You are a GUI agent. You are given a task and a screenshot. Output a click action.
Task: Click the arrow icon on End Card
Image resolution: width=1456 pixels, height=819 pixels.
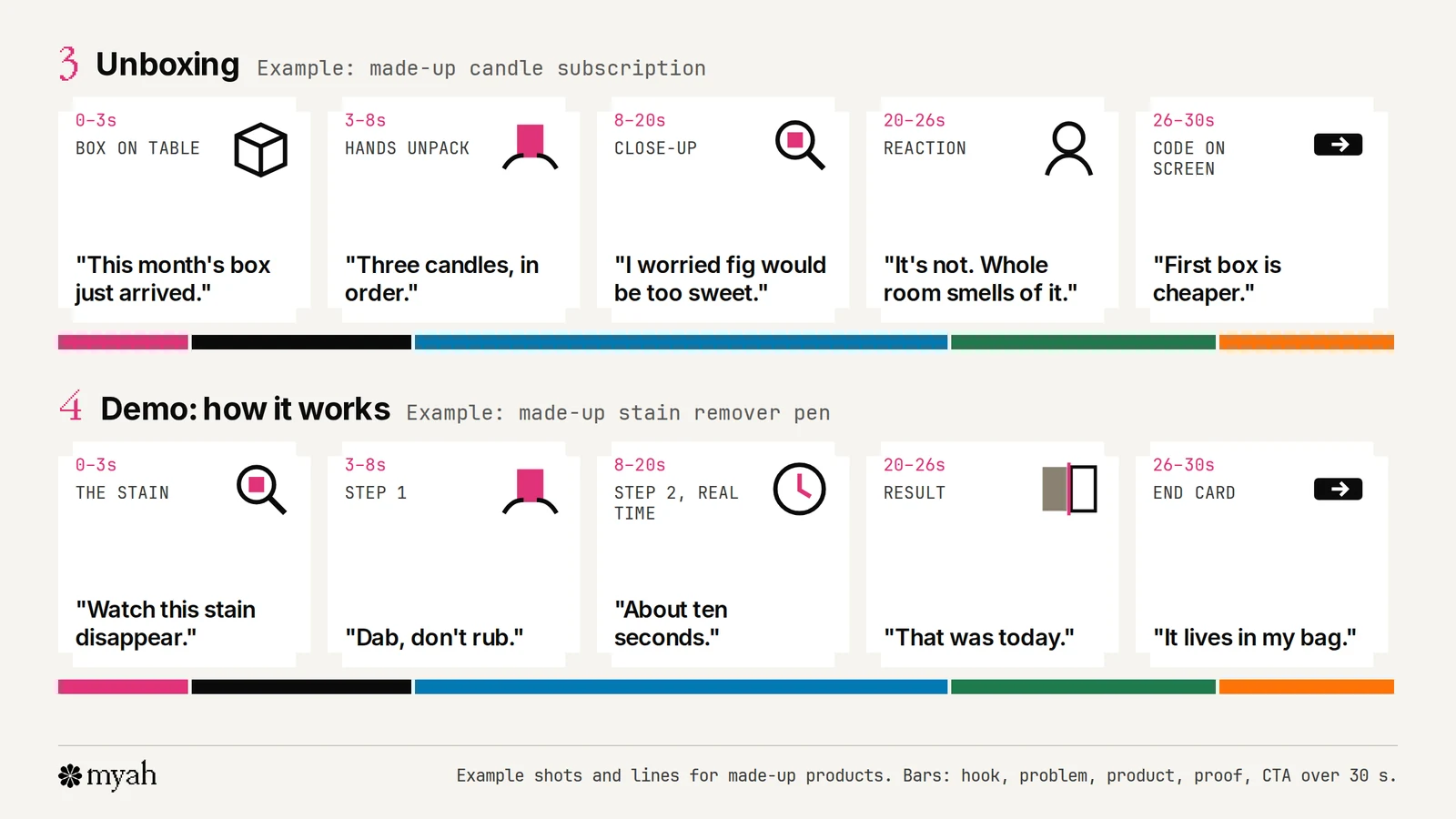(1338, 489)
